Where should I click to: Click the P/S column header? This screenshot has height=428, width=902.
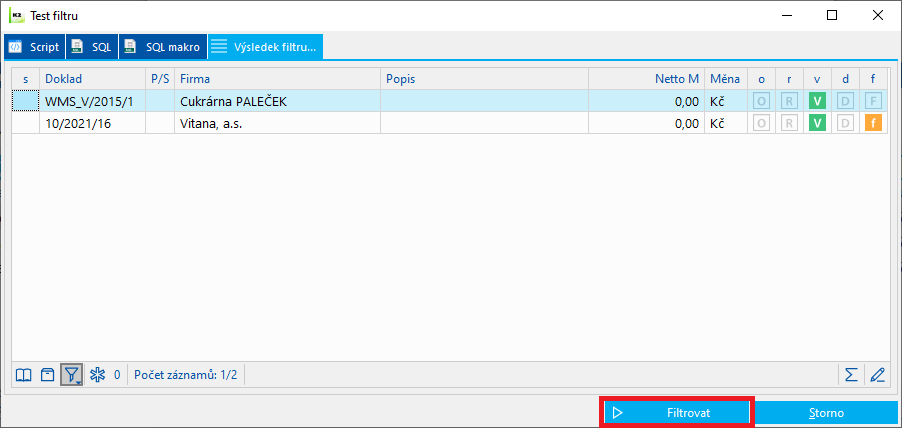[x=160, y=79]
